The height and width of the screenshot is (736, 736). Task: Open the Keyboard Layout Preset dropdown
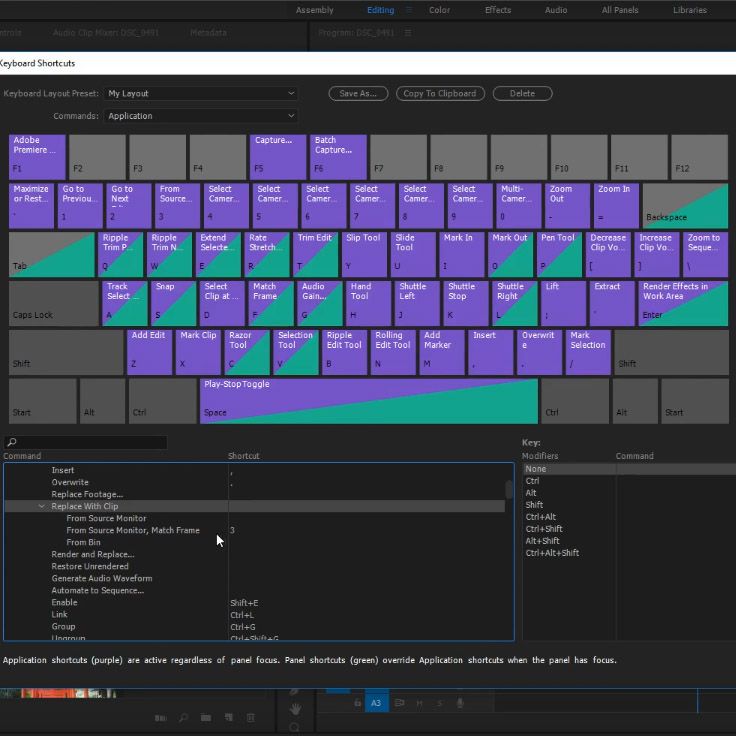(201, 93)
